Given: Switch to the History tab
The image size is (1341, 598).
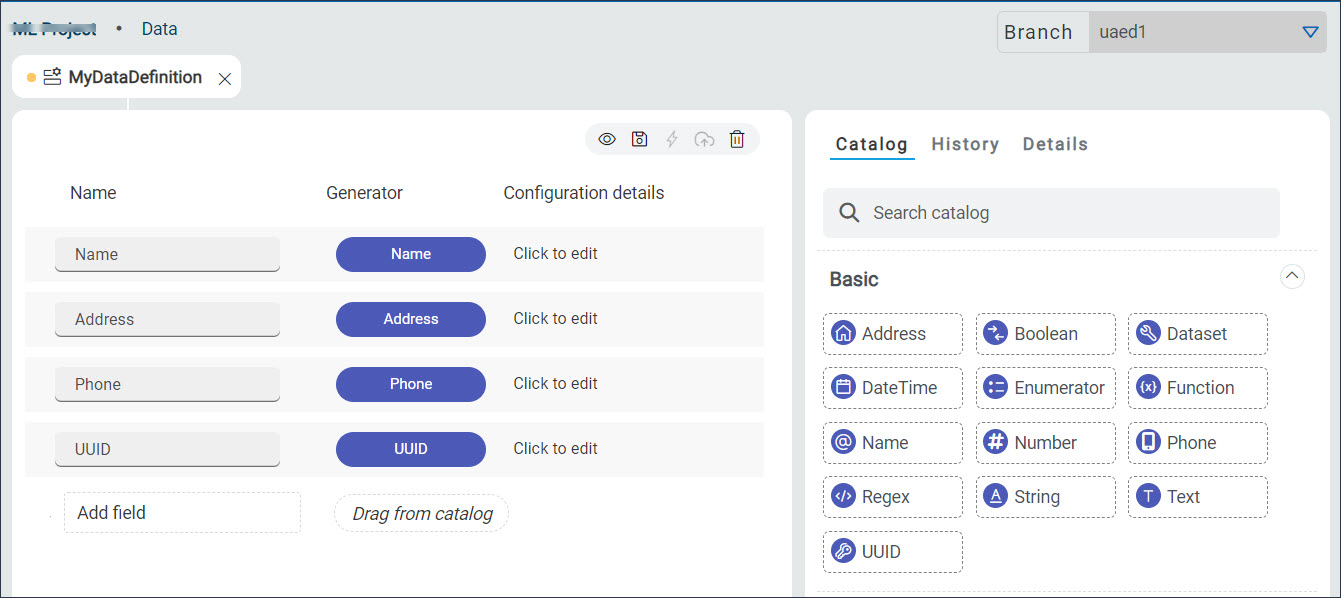Looking at the screenshot, I should (x=964, y=143).
